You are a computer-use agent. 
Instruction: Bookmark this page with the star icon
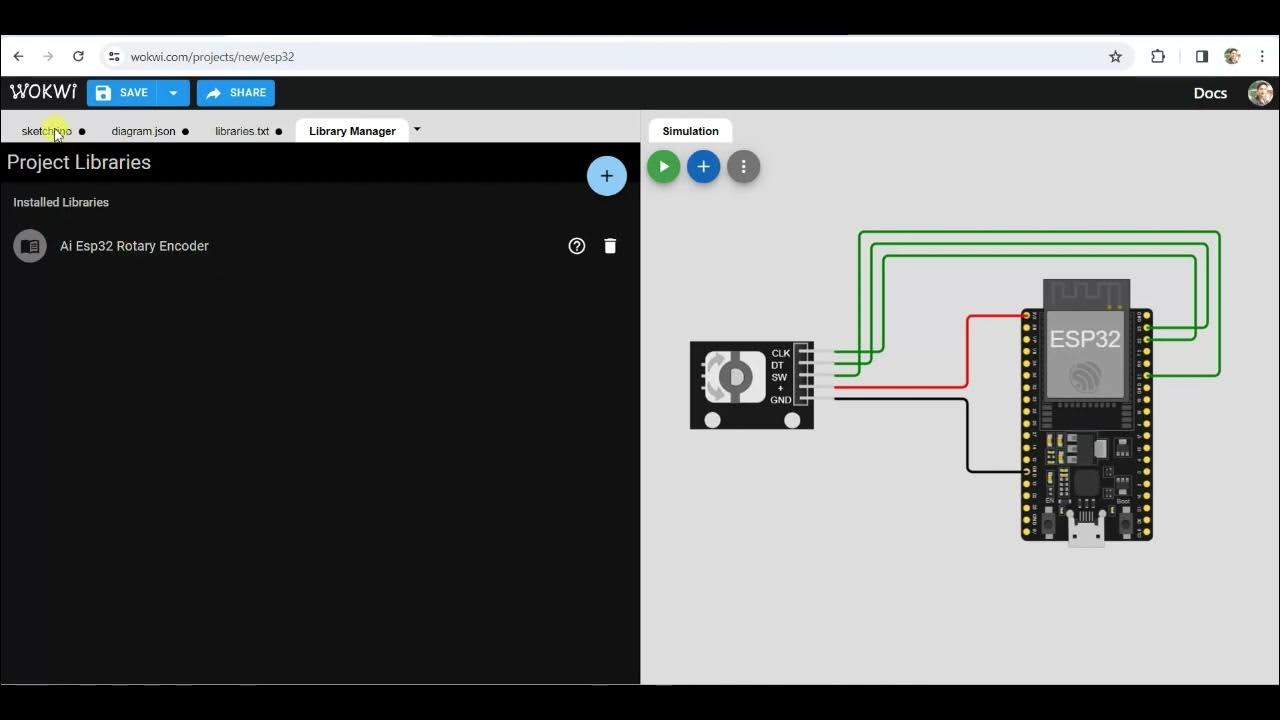coord(1115,57)
